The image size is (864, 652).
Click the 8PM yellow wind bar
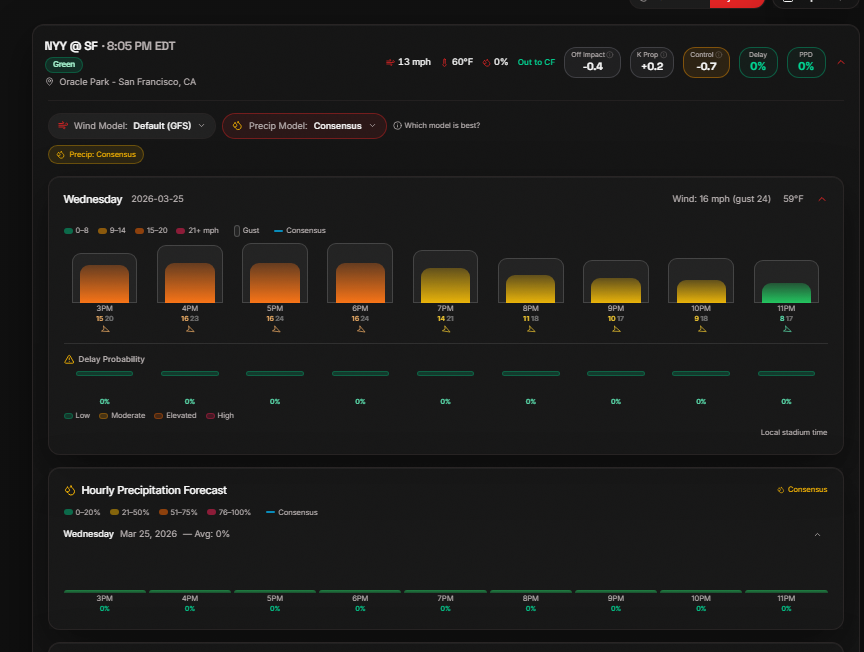(x=531, y=289)
